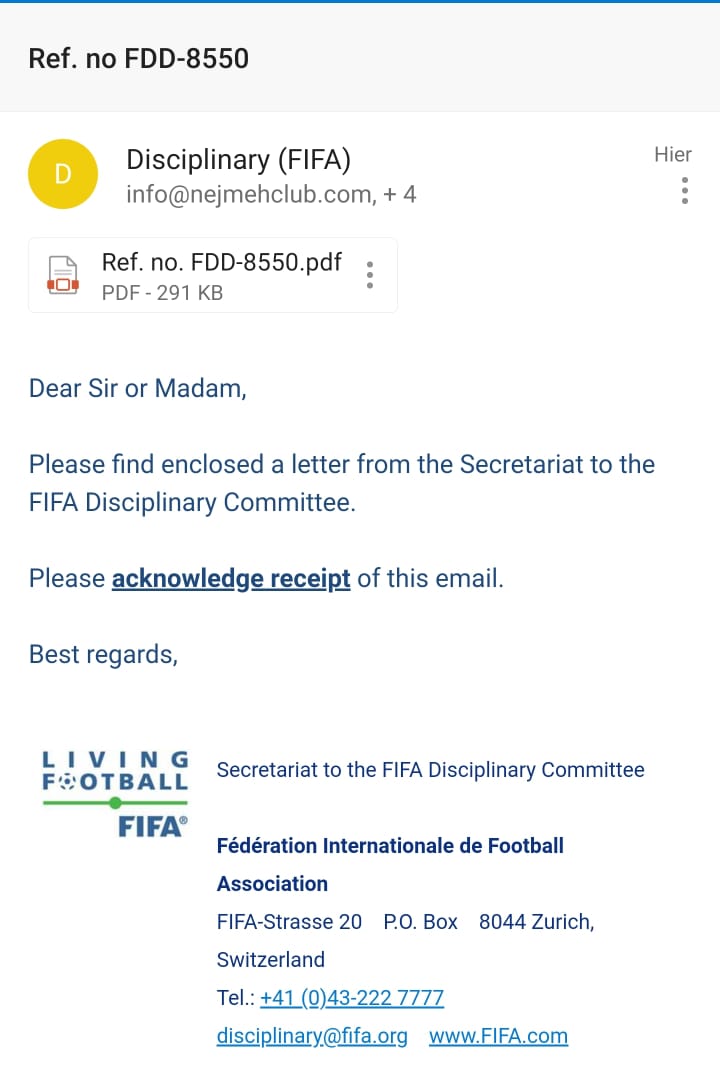The width and height of the screenshot is (720, 1081).
Task: Tap the "Hier" received date label
Action: point(673,154)
